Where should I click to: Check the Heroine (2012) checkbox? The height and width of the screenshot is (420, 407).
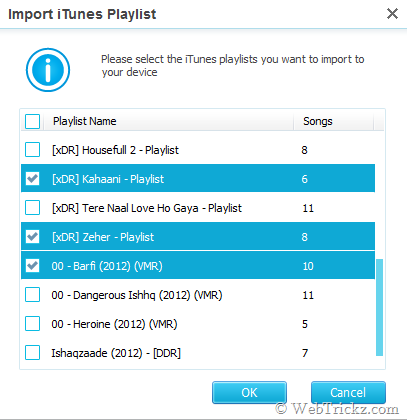pyautogui.click(x=33, y=324)
